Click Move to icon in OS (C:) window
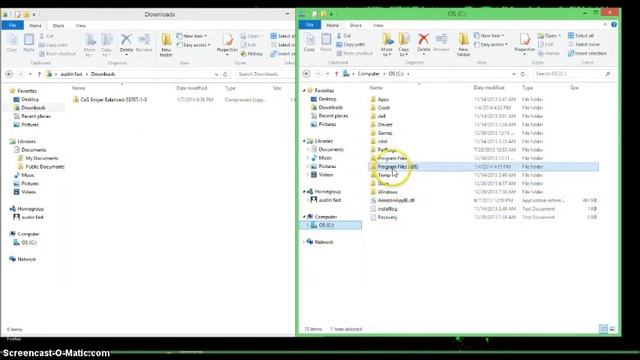The image size is (640, 360). (x=387, y=44)
